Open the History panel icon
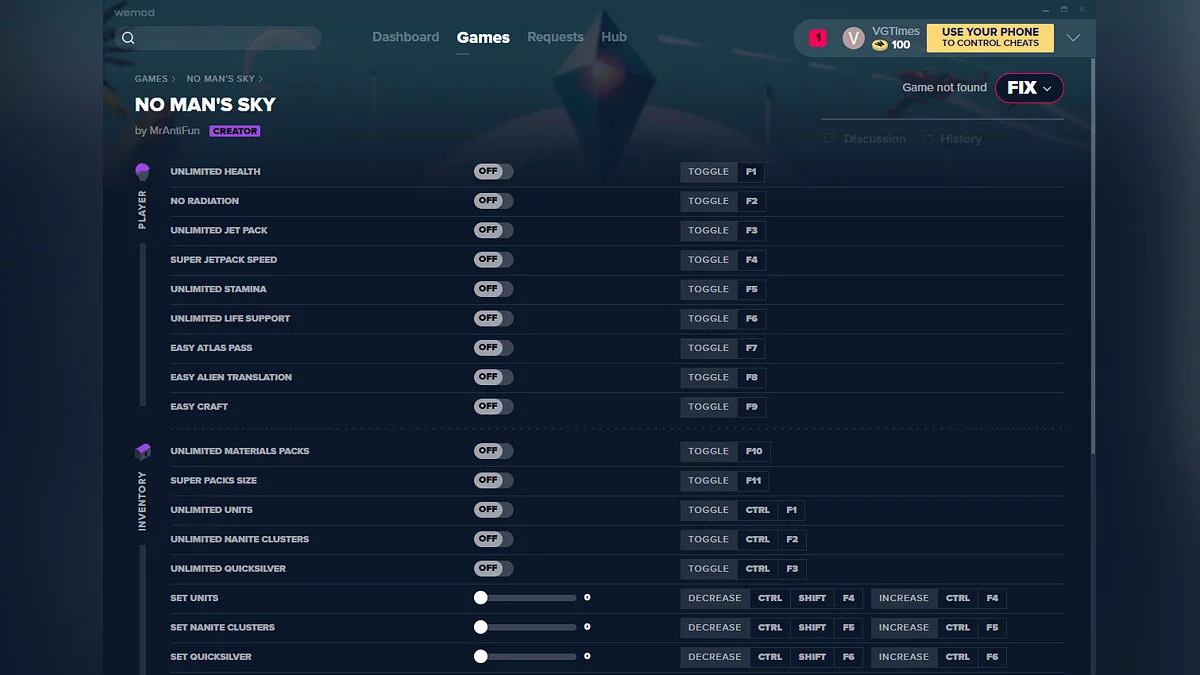 925,139
